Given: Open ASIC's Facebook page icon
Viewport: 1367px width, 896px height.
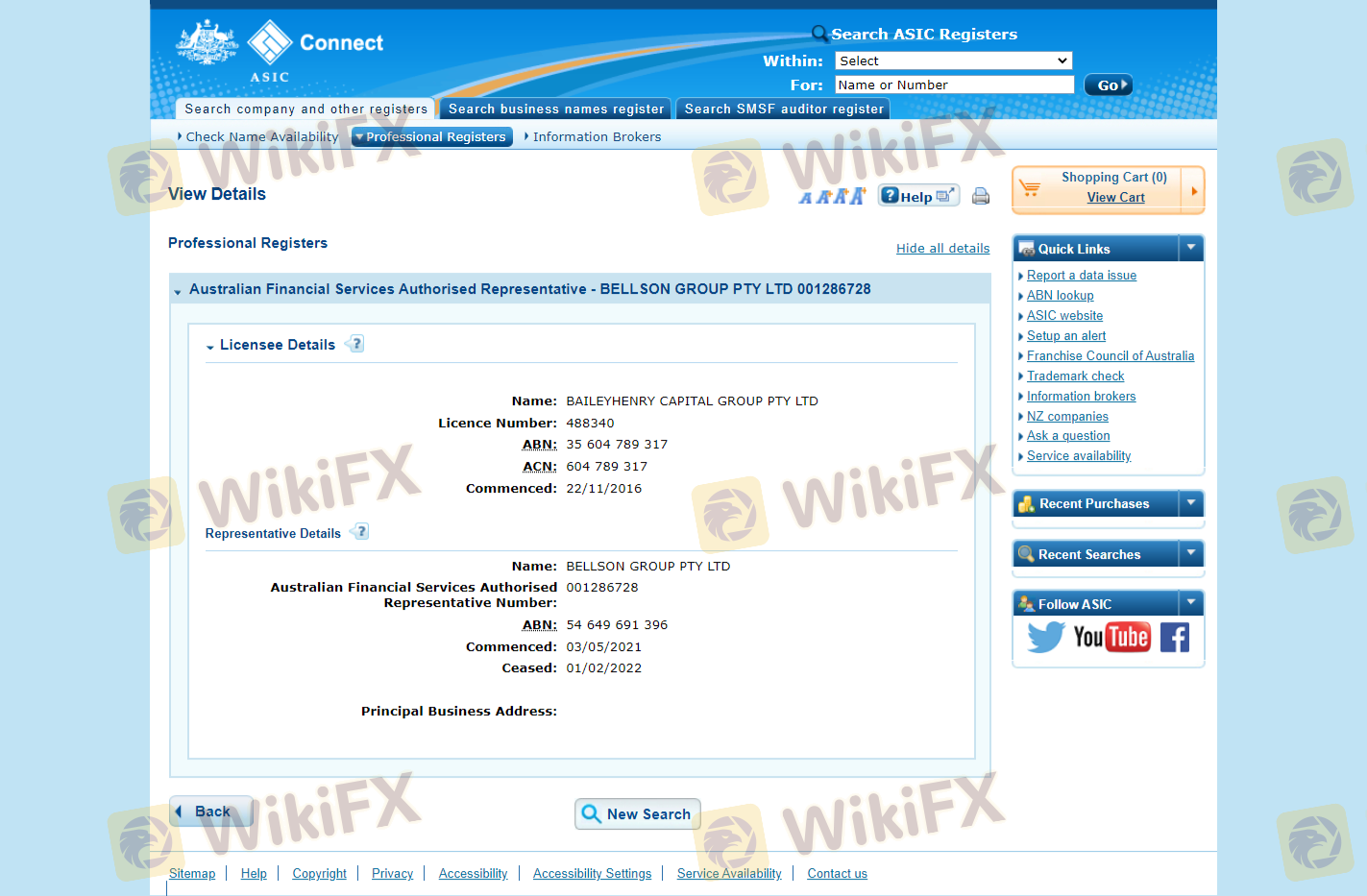Looking at the screenshot, I should [x=1174, y=637].
